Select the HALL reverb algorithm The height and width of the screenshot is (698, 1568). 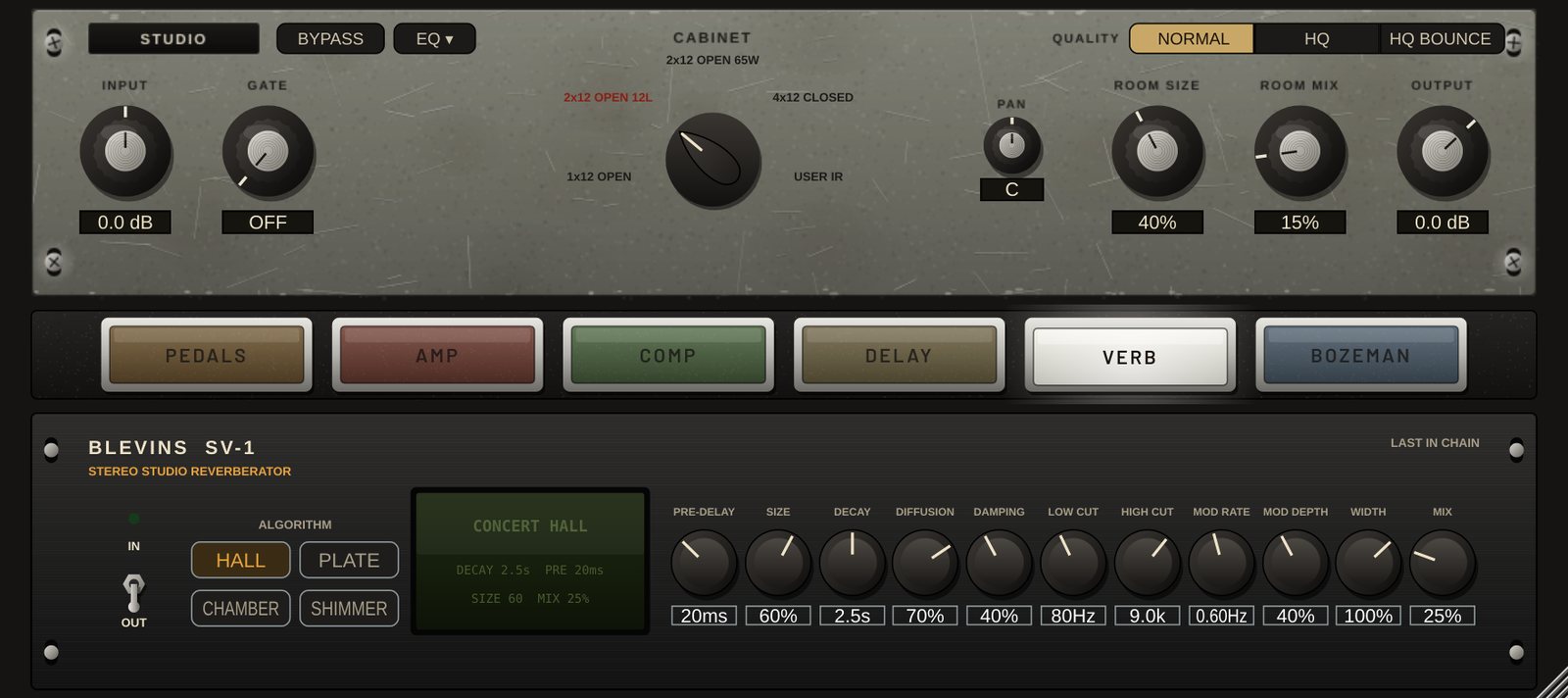241,560
